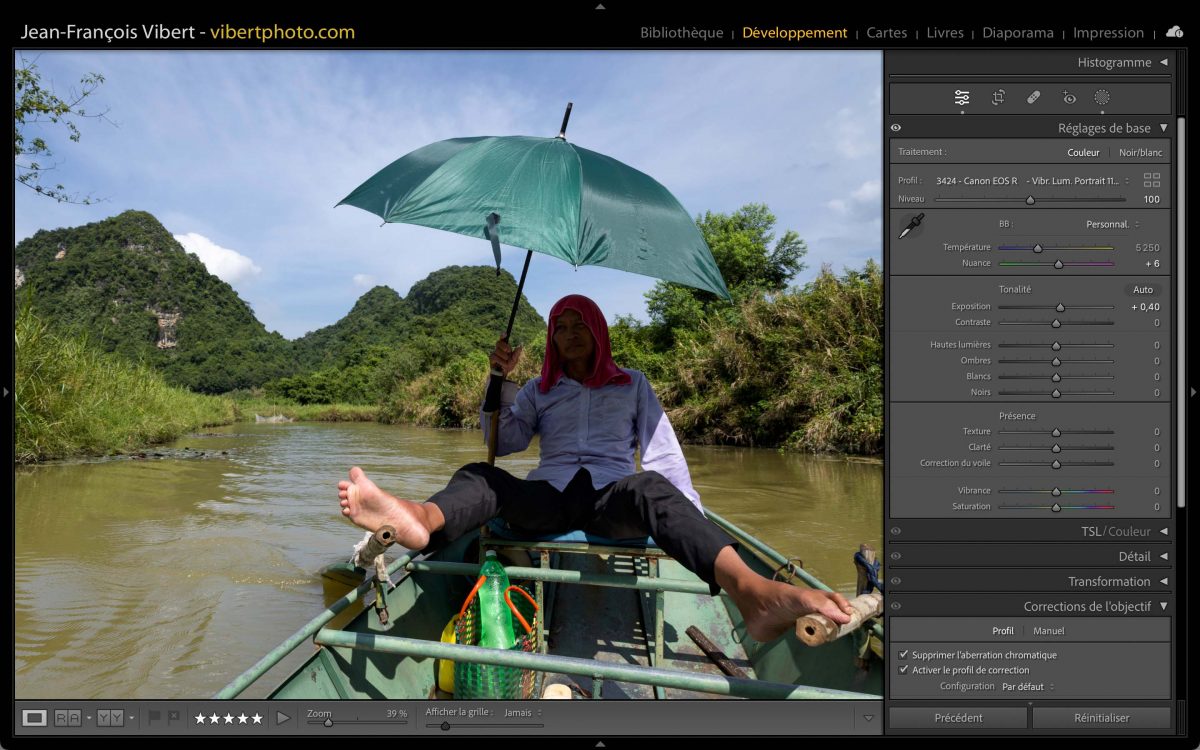Click the slideshow play button

click(x=283, y=717)
